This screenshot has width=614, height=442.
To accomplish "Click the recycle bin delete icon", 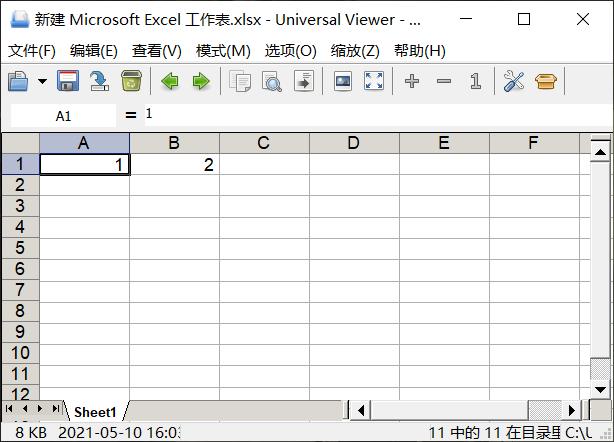I will 131,81.
